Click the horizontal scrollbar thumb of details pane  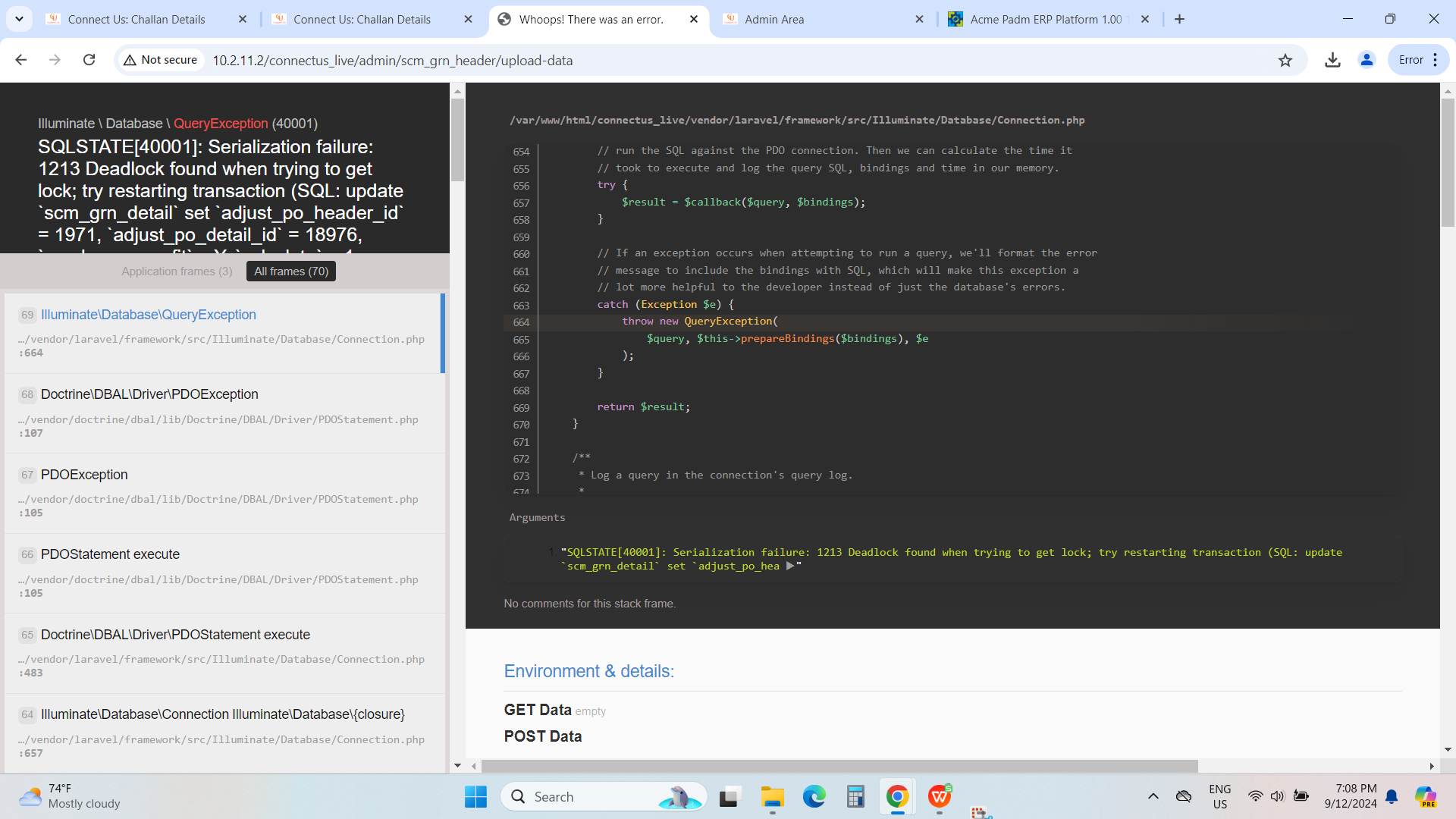click(x=839, y=767)
